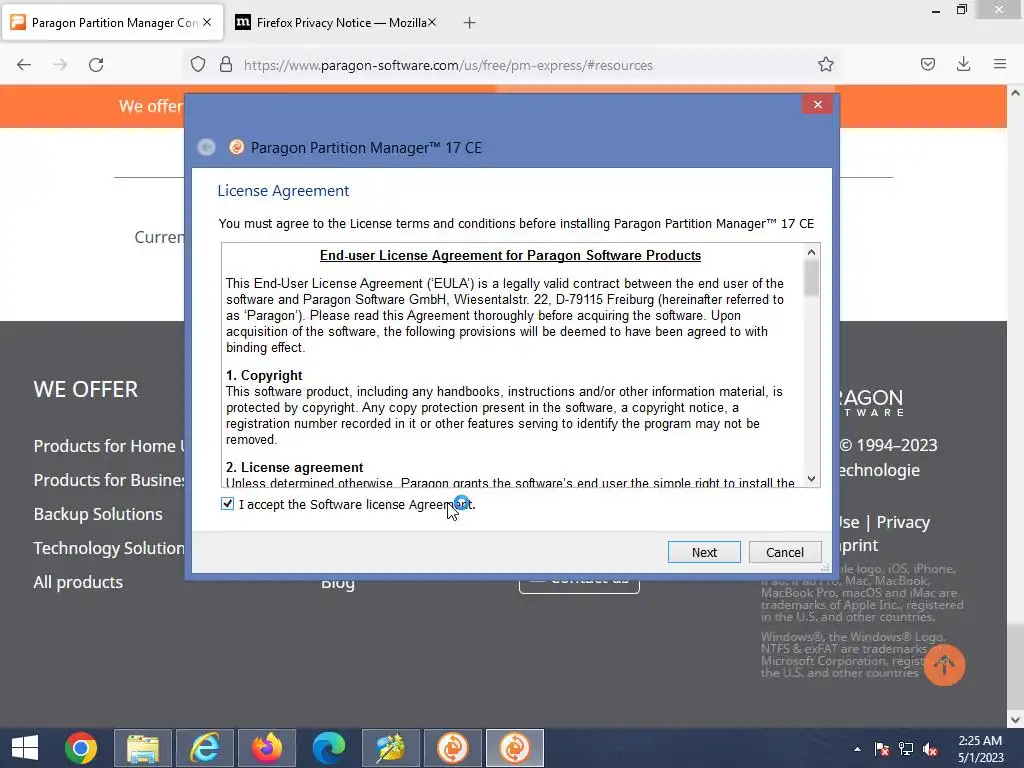The width and height of the screenshot is (1024, 768).
Task: Reload the current page
Action: pos(96,65)
